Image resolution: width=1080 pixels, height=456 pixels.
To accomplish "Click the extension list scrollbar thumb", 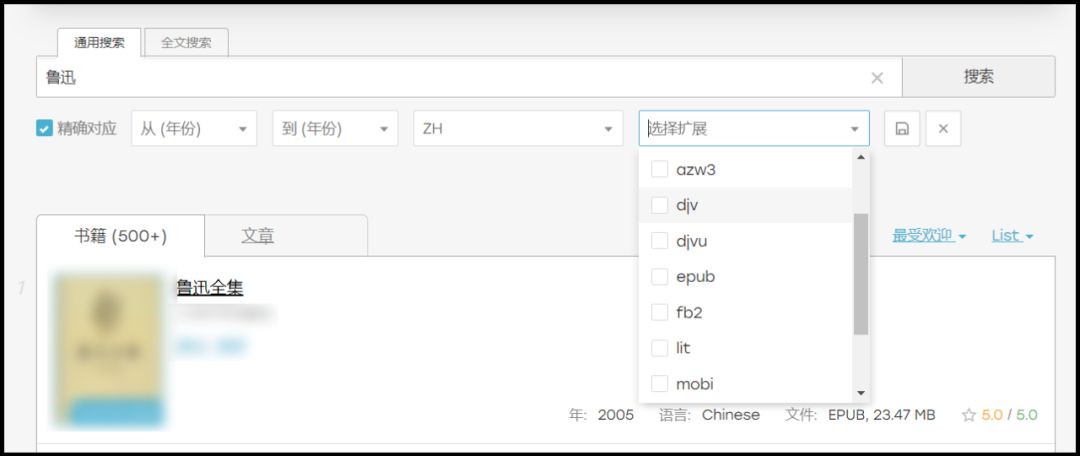I will point(860,273).
